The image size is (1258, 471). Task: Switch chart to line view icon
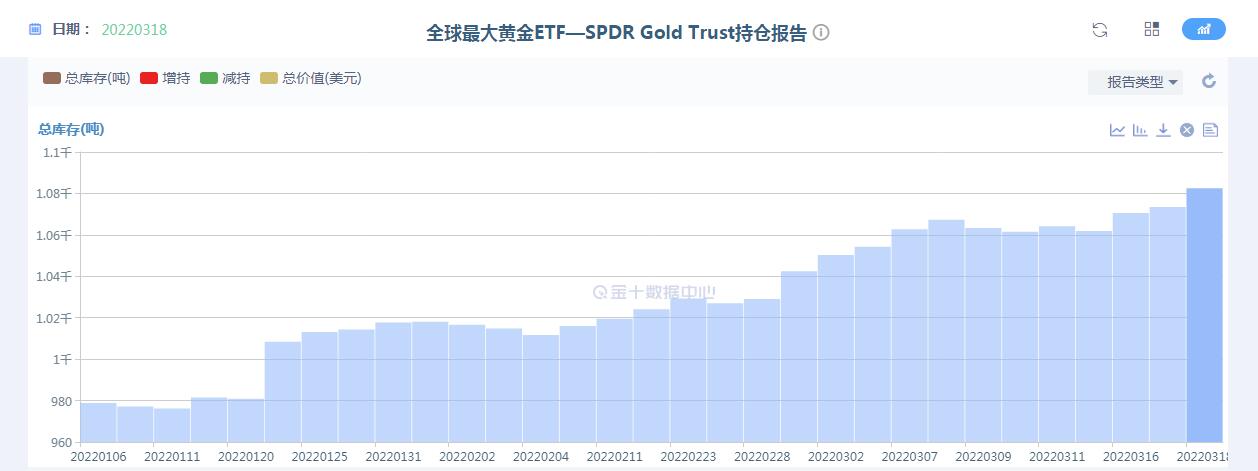(1117, 130)
